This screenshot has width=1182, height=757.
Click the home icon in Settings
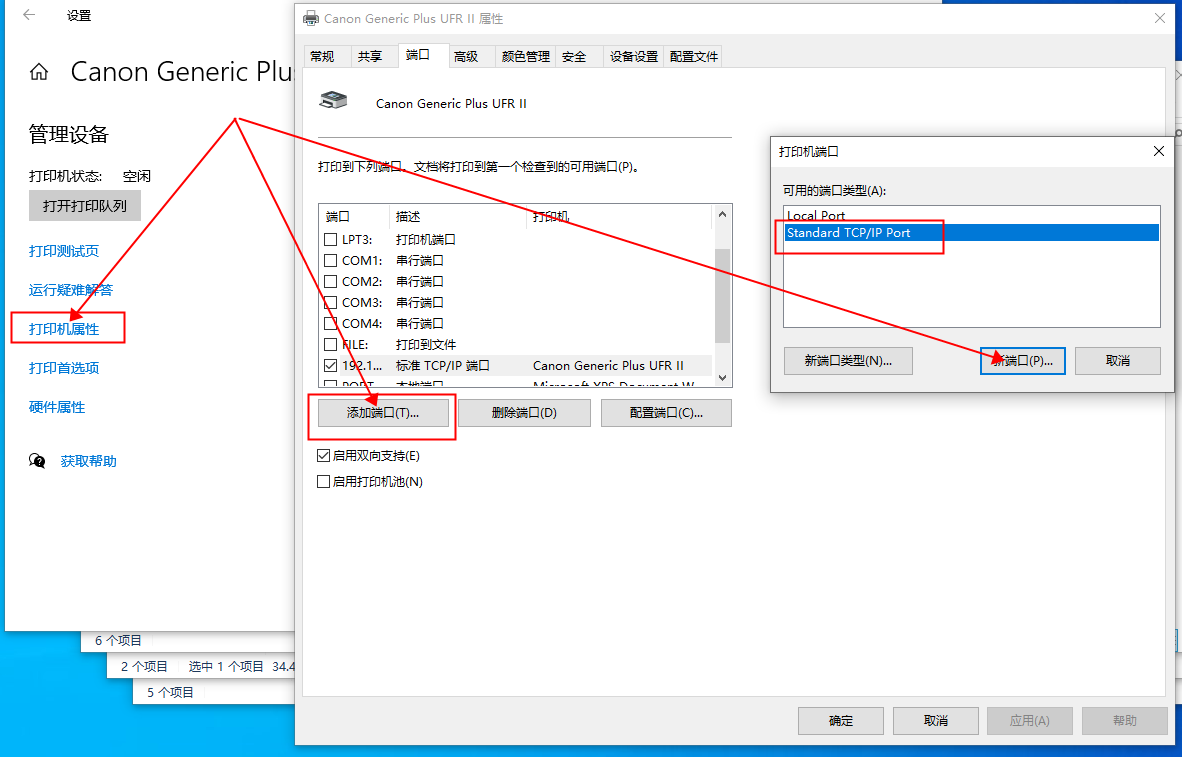point(39,72)
